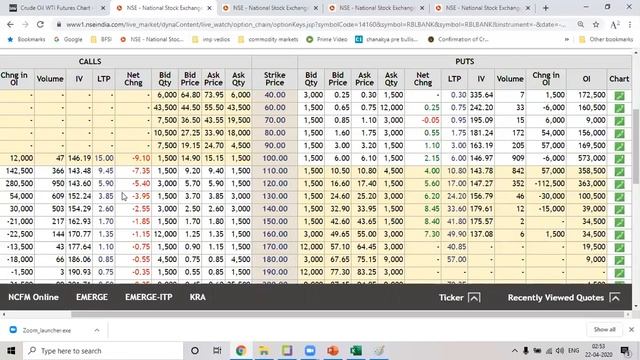Click EMERGE-ITP footer link
640x360 pixels.
pos(149,297)
